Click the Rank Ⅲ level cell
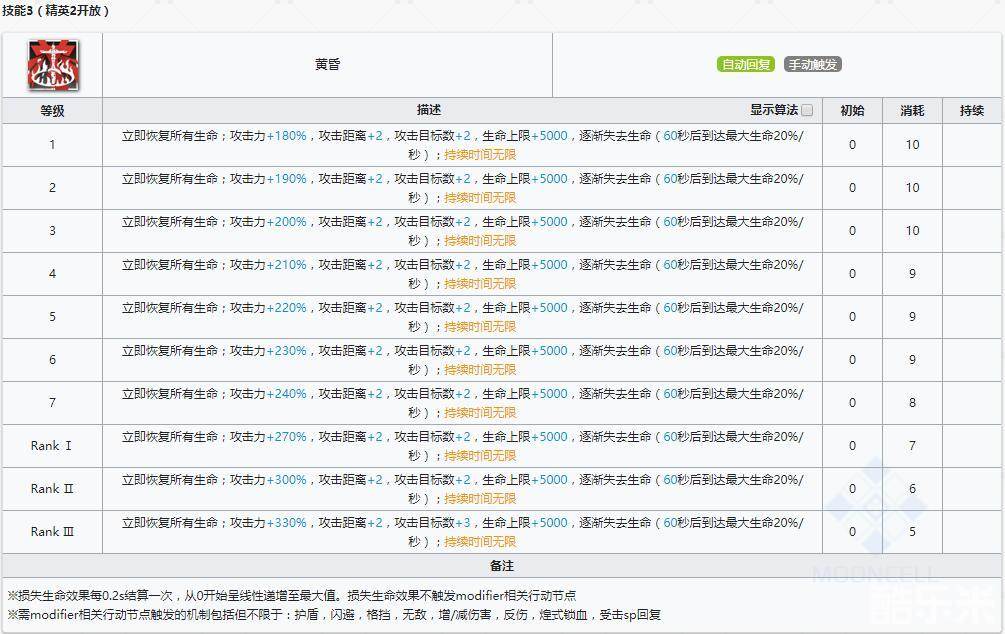1005x634 pixels. click(52, 532)
